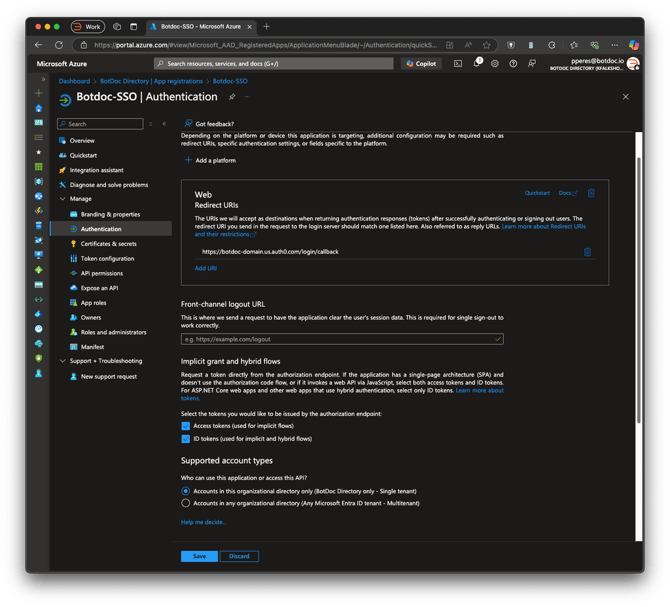Viewport: 670px width, 607px height.
Task: Collapse the Manage section in sidebar
Action: [x=63, y=199]
